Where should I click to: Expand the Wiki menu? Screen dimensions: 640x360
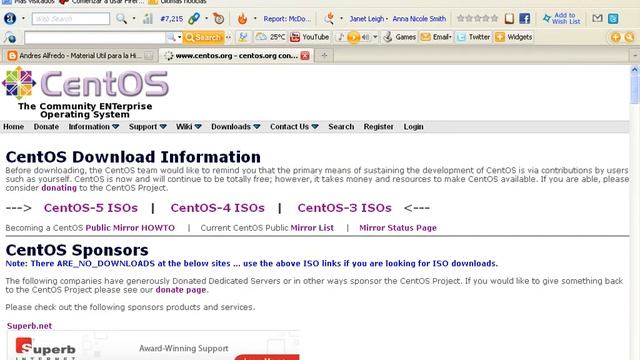(189, 127)
